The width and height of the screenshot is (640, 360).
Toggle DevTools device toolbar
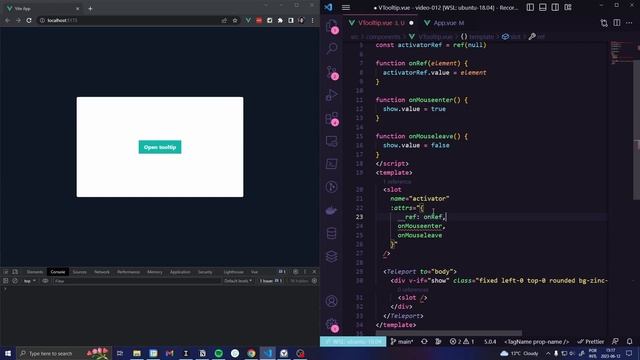tap(15, 272)
